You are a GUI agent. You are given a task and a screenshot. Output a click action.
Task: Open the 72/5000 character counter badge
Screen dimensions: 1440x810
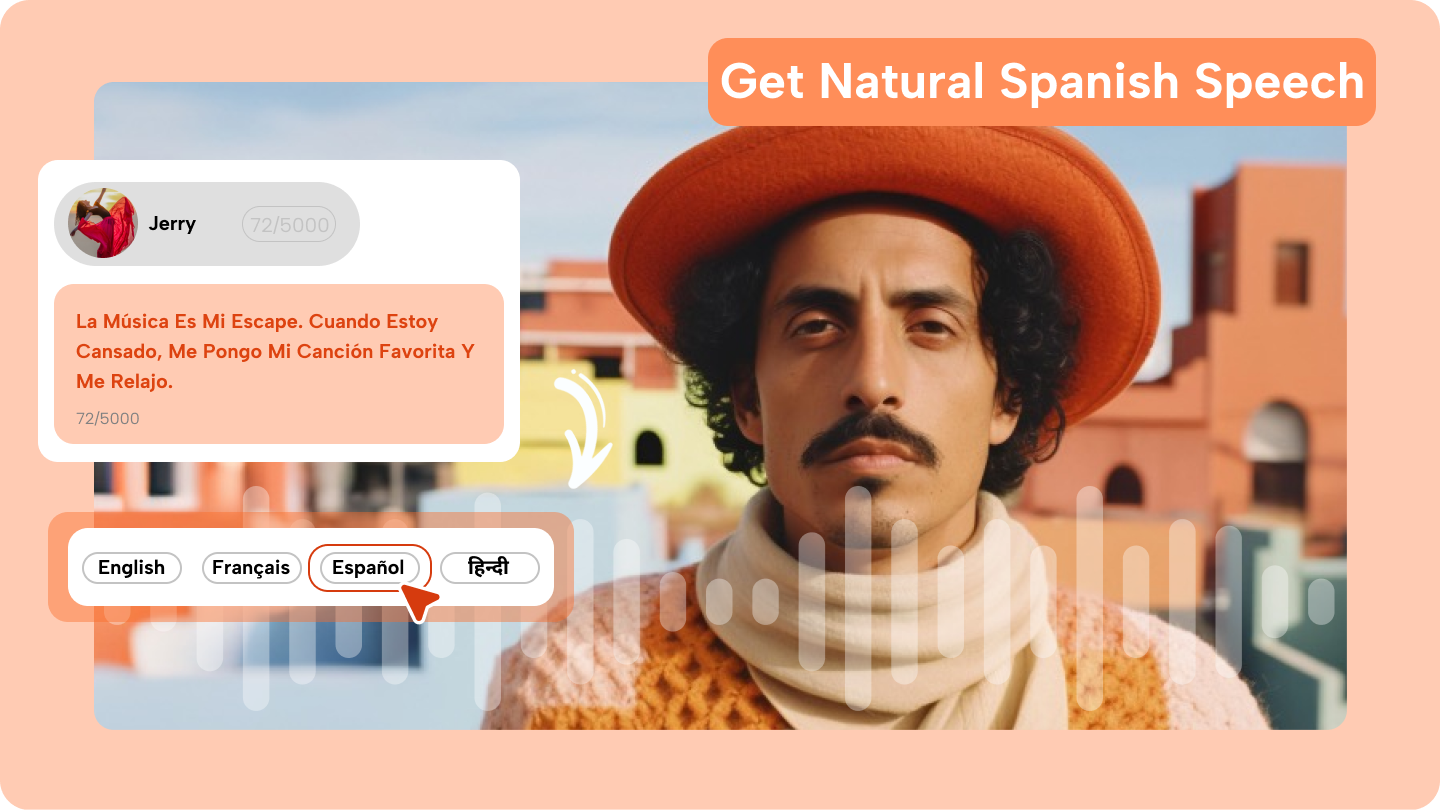click(x=290, y=223)
